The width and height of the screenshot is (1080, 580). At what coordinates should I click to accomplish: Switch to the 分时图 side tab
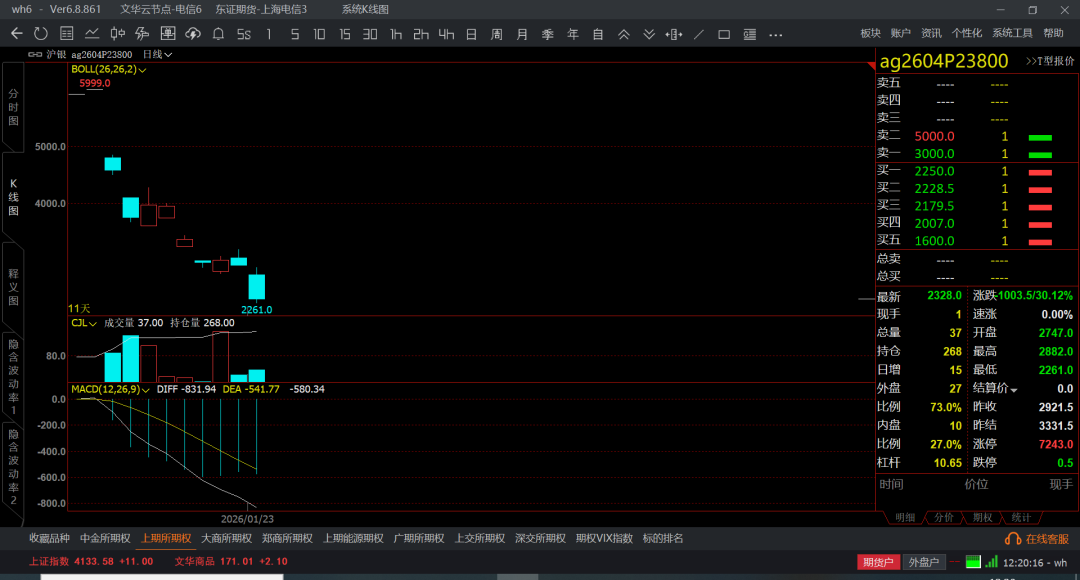(13, 107)
